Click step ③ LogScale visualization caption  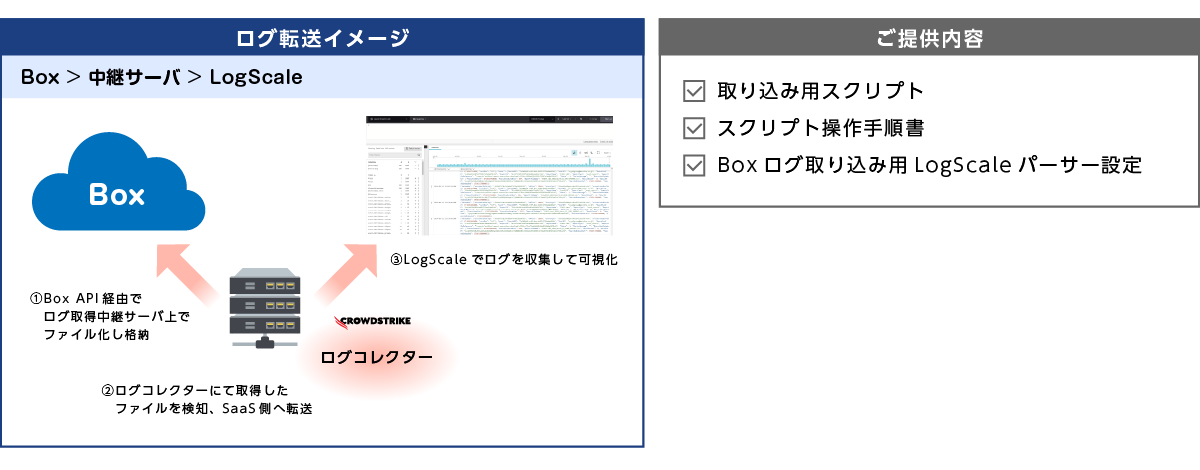503,259
